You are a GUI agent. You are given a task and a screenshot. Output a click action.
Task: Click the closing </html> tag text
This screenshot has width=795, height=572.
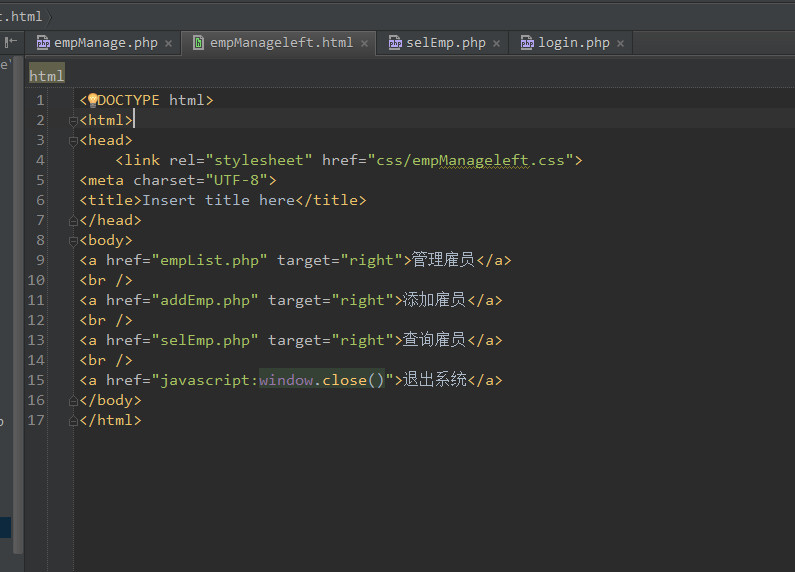111,420
